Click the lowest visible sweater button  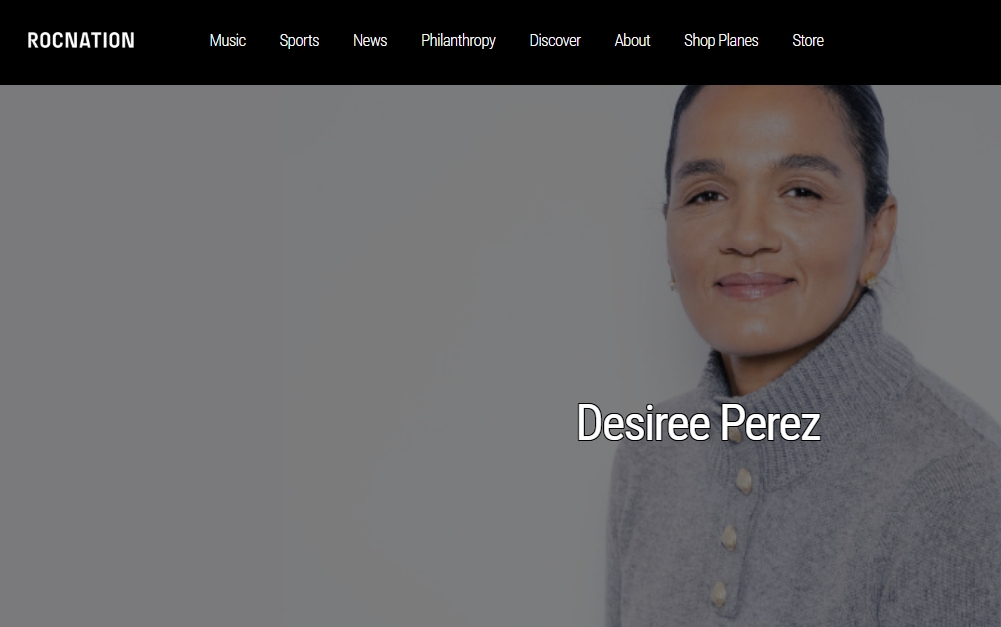[x=719, y=595]
